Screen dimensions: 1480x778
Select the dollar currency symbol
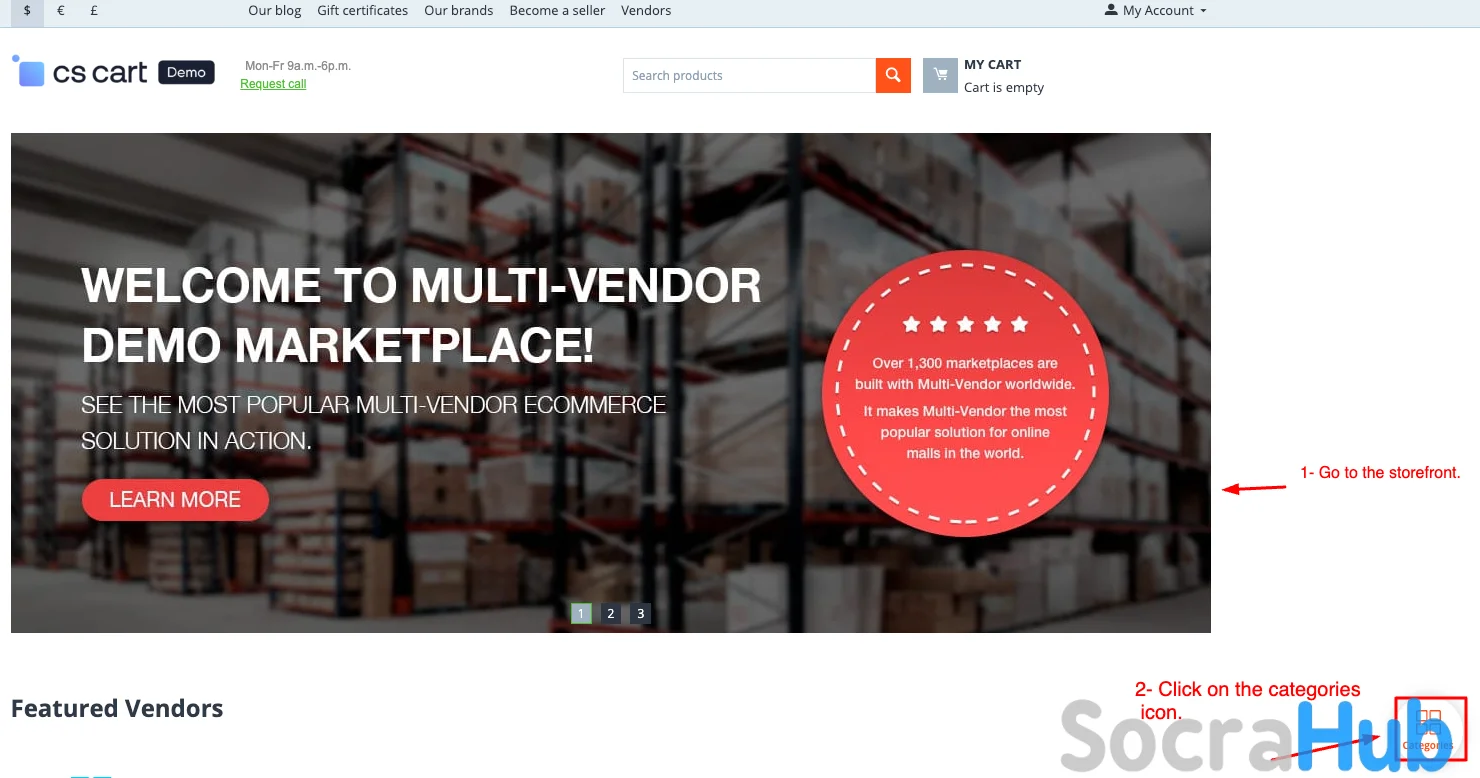coord(27,11)
